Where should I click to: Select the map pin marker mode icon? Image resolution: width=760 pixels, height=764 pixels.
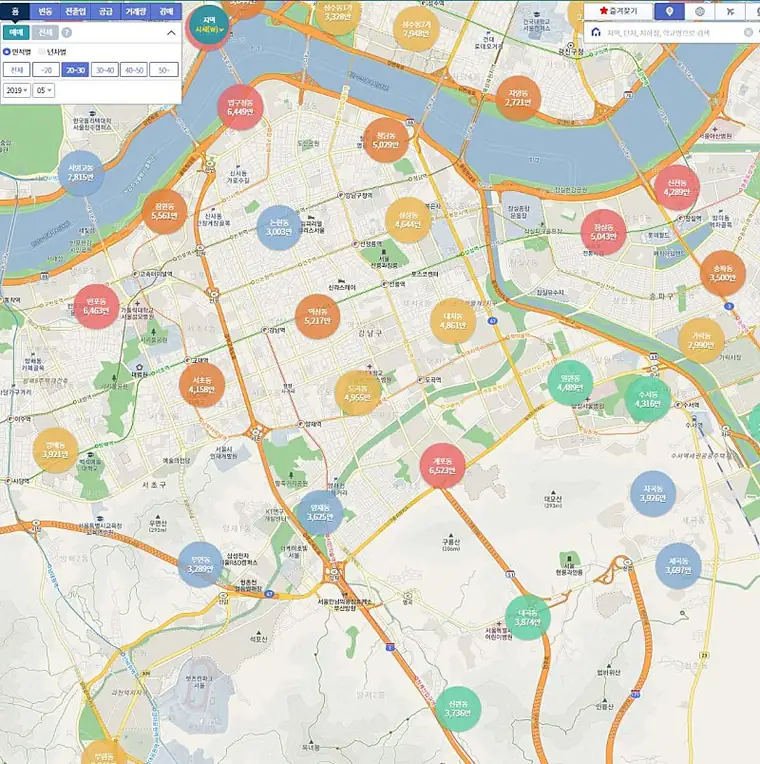click(669, 11)
